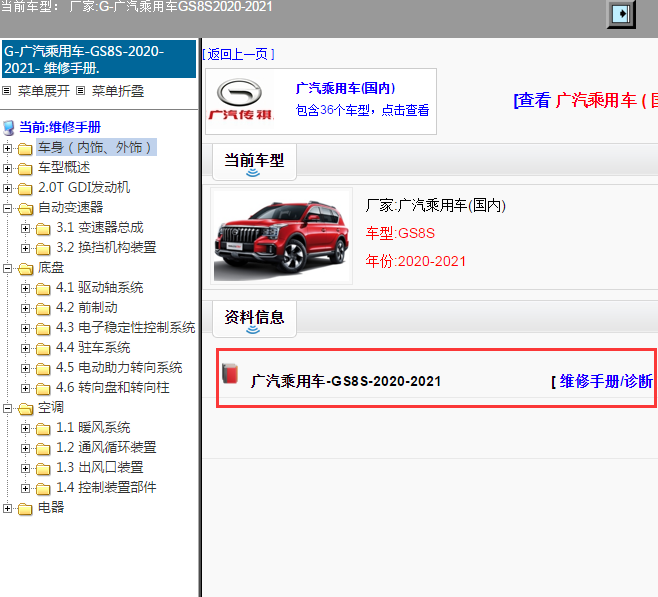Click the folder icon beside 1.3 出风口装置
Image resolution: width=658 pixels, height=597 pixels.
(43, 469)
